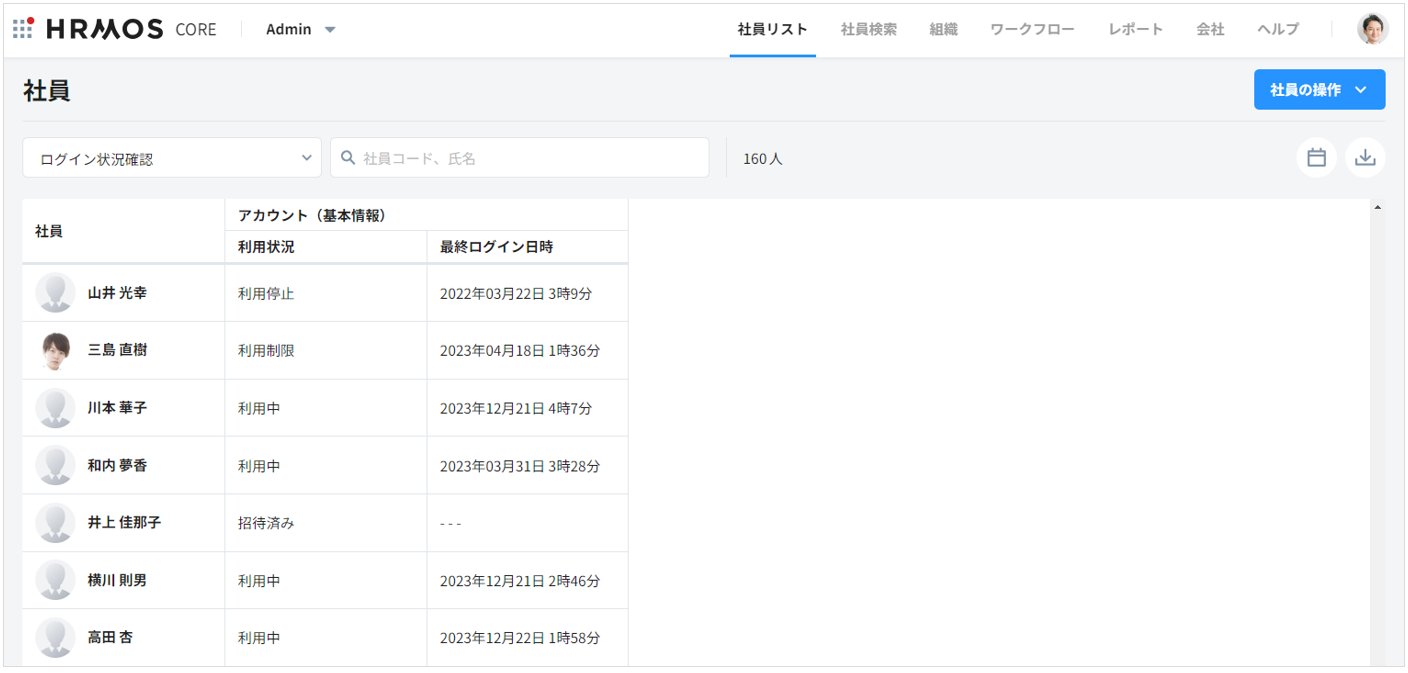Open employee 川本 華子's name link
The width and height of the screenshot is (1408, 673).
point(117,408)
